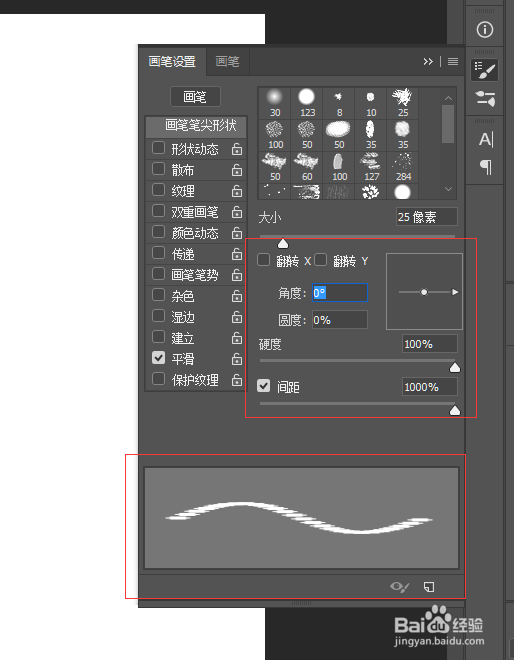
Task: Click the lock icon beside 散布
Action: coord(237,170)
